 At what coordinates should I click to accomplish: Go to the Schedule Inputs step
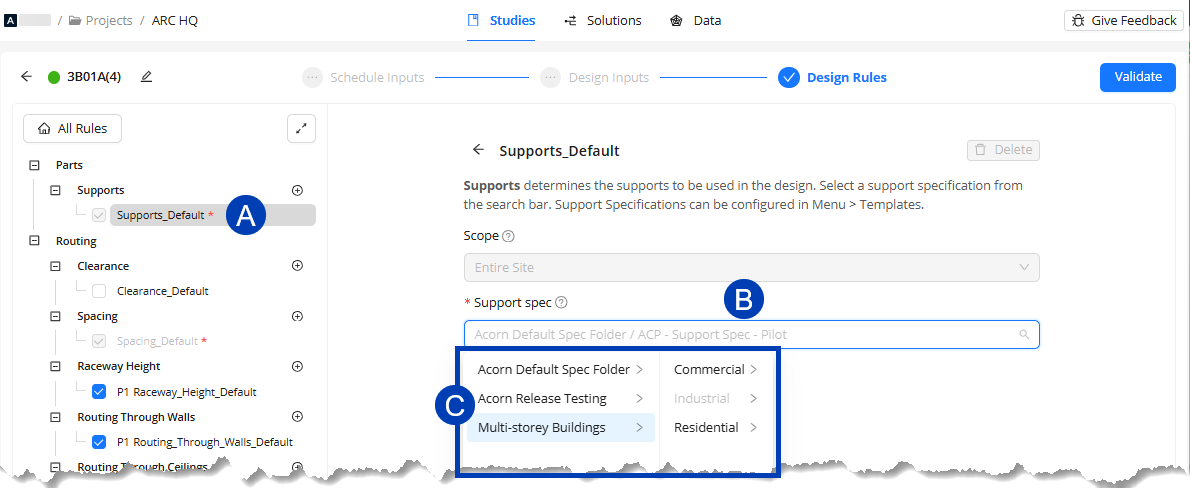(x=364, y=77)
